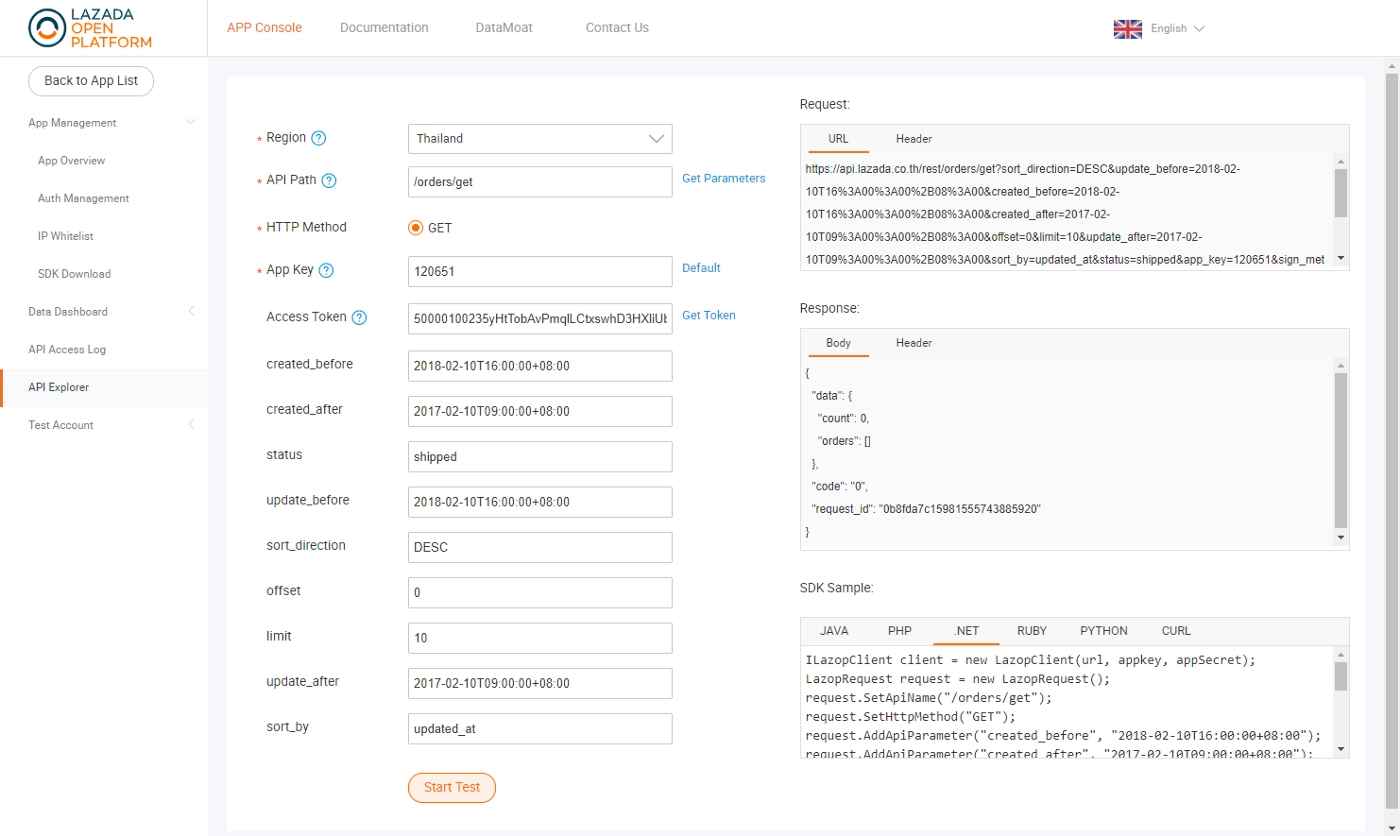Click the update_before input field
The width and height of the screenshot is (1400, 836).
click(540, 502)
